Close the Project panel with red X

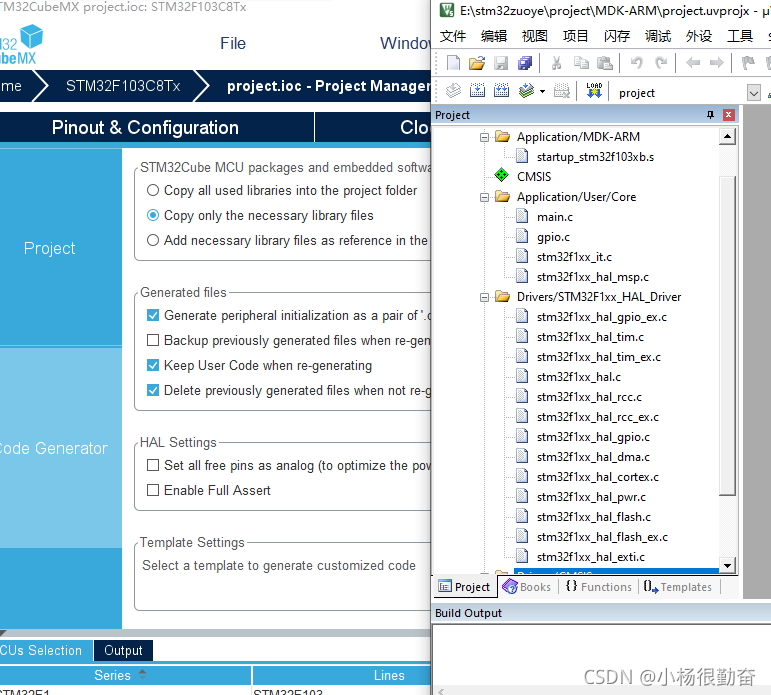point(729,115)
